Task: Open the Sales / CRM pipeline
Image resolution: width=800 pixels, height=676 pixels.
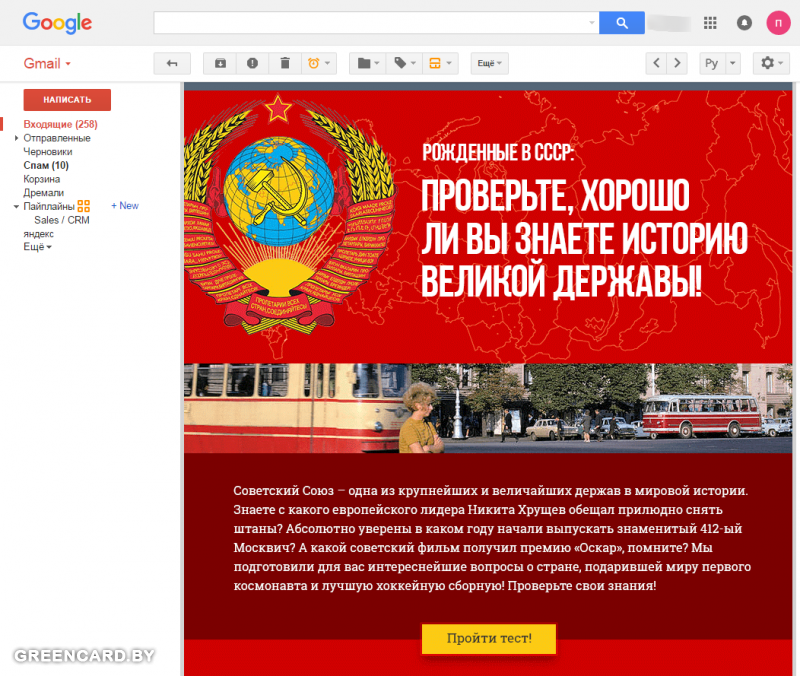Action: [62, 220]
